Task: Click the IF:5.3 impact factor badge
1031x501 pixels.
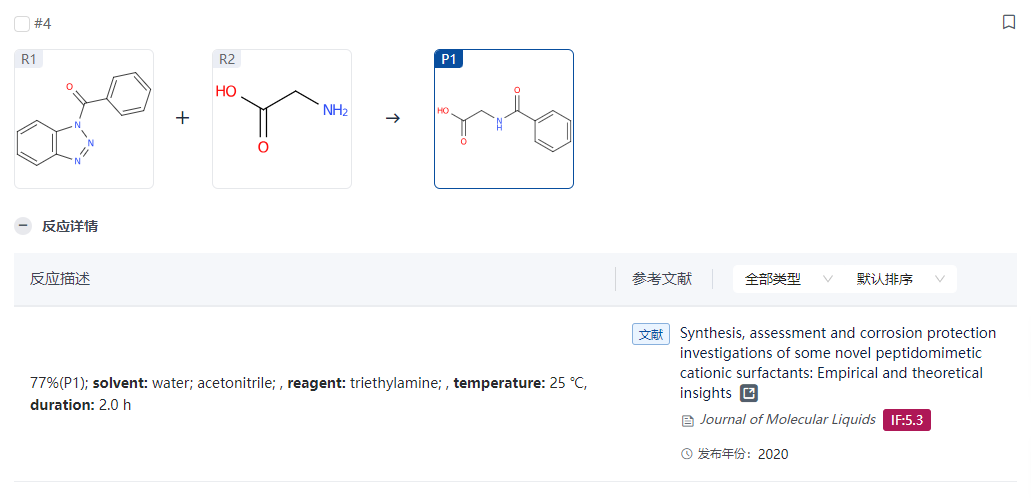Action: point(907,420)
